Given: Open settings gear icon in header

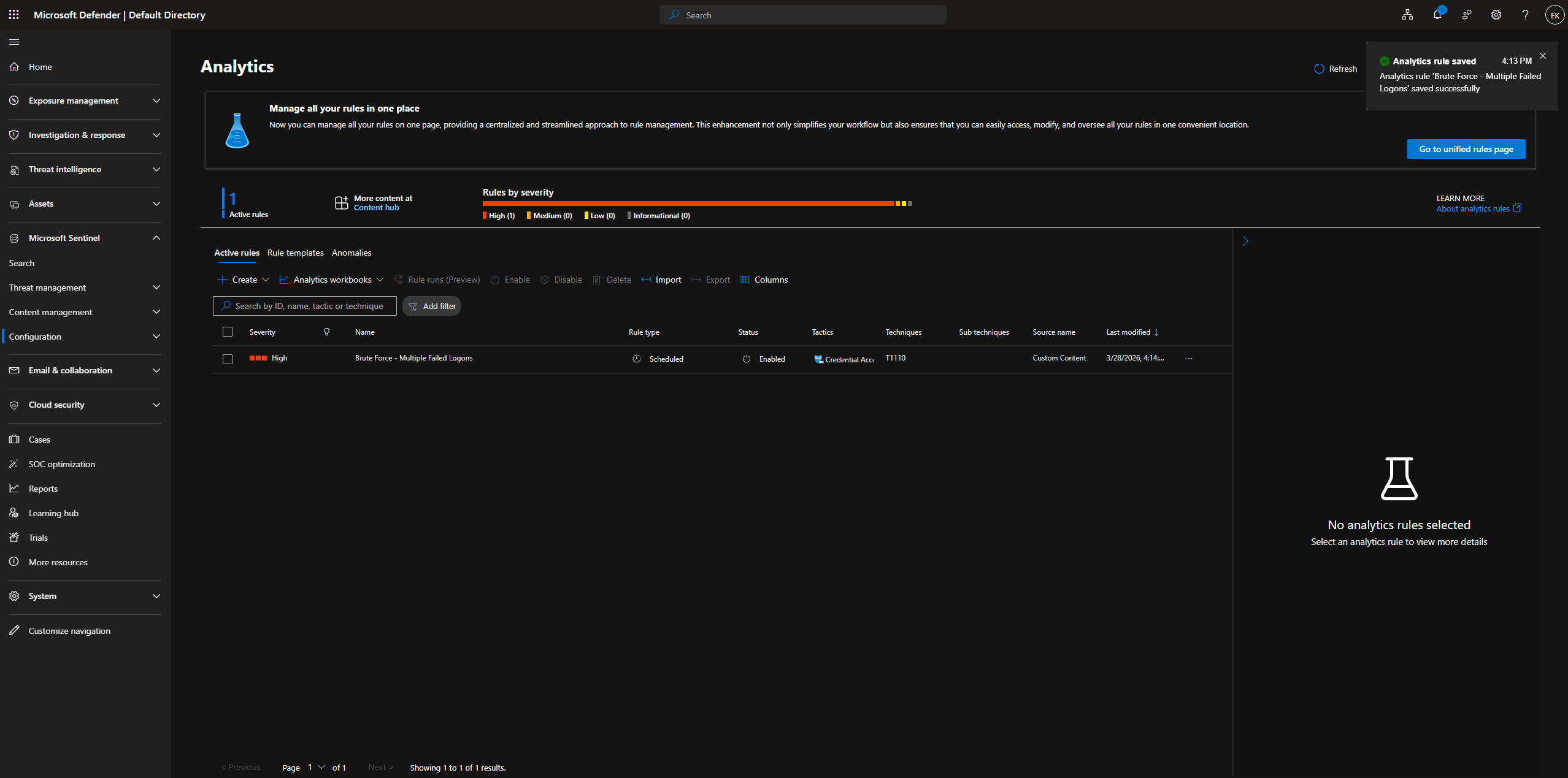Looking at the screenshot, I should pyautogui.click(x=1496, y=15).
